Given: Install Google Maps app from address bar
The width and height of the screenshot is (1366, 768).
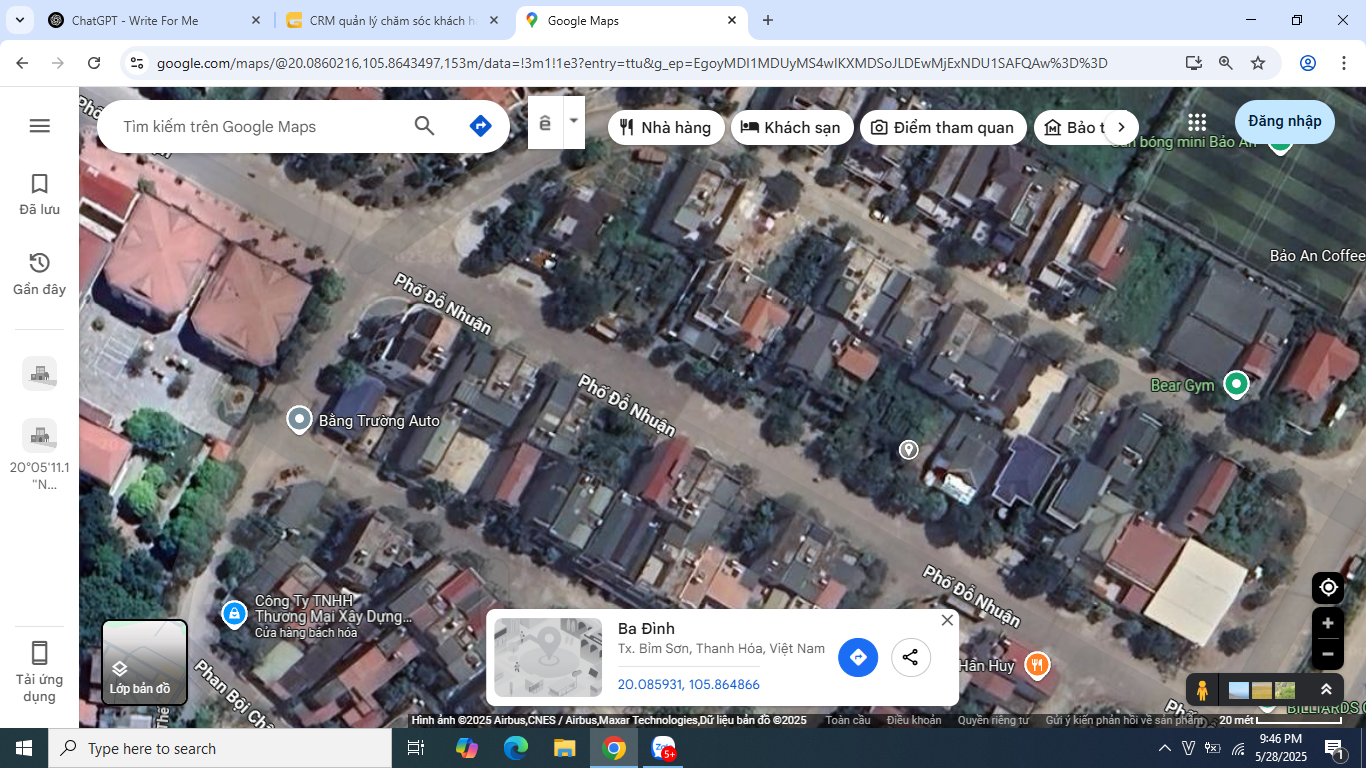Looking at the screenshot, I should (1193, 63).
